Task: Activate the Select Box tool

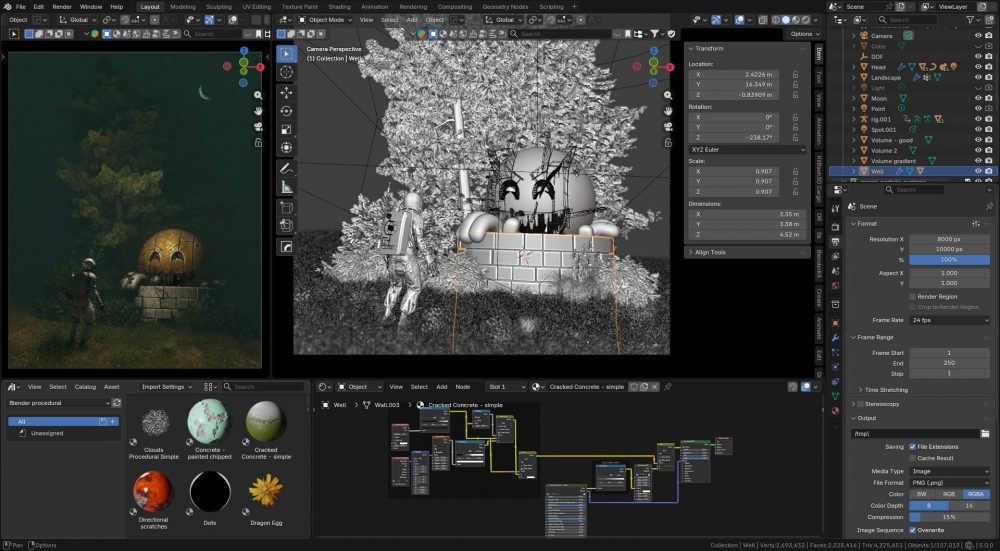Action: [x=286, y=54]
